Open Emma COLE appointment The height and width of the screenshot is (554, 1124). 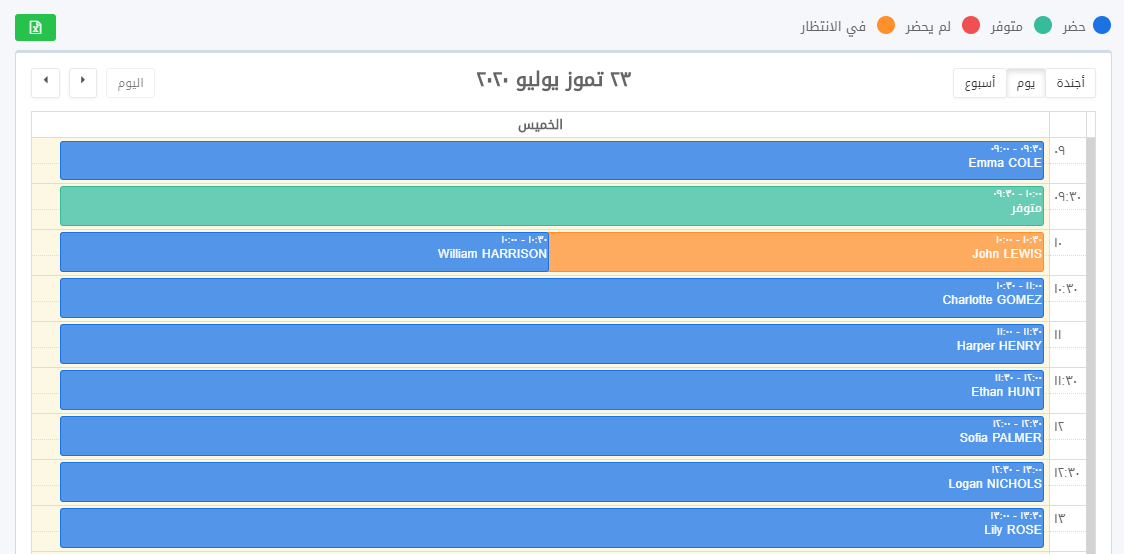coord(551,161)
